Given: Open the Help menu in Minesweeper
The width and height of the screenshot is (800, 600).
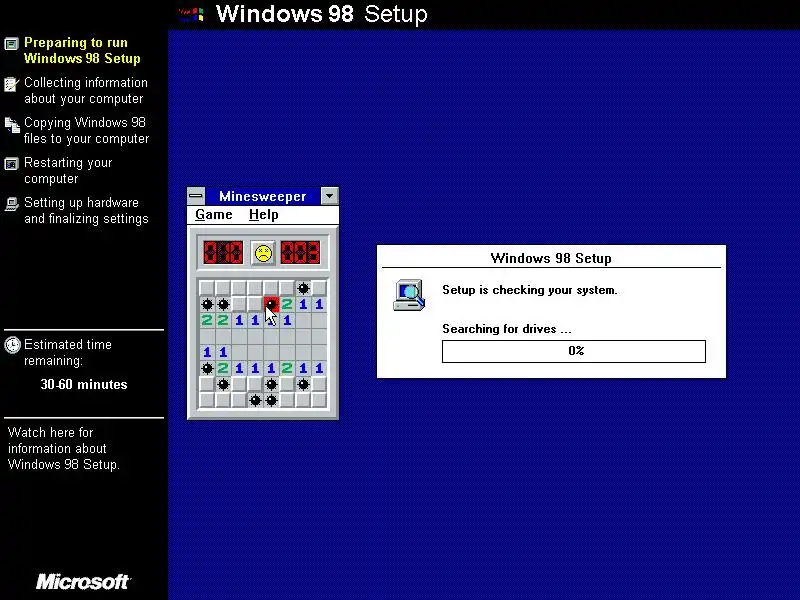Looking at the screenshot, I should click(x=264, y=215).
